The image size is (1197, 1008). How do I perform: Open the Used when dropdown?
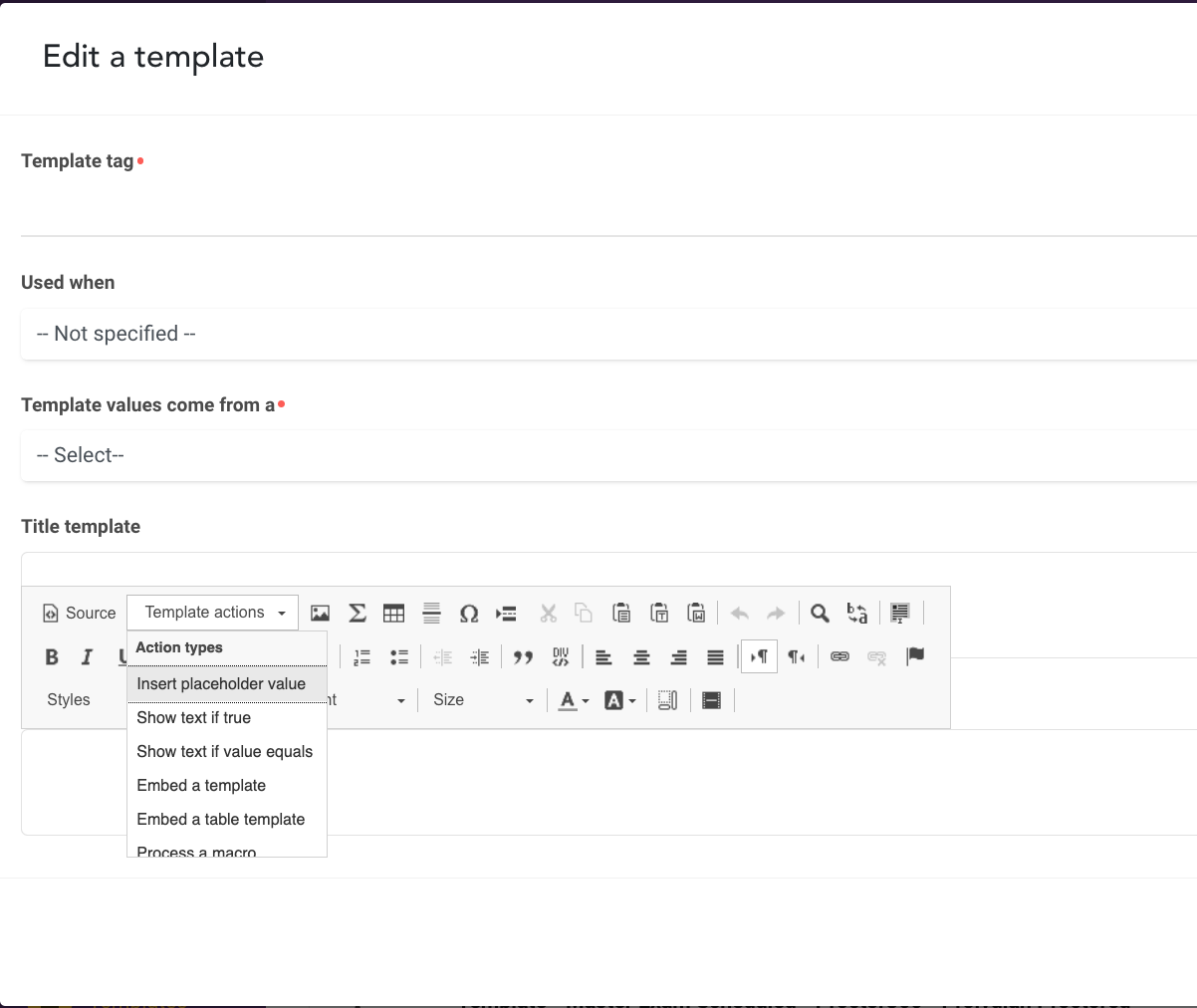pyautogui.click(x=608, y=334)
